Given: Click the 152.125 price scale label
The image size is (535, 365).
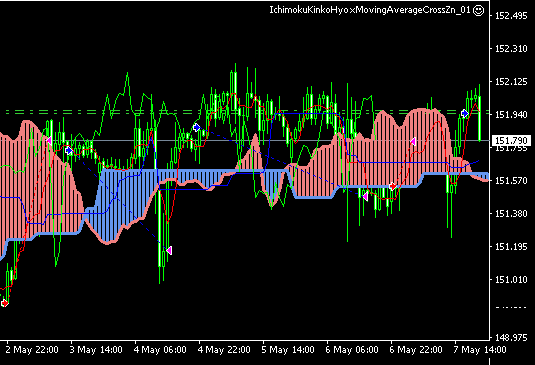Looking at the screenshot, I should [511, 82].
